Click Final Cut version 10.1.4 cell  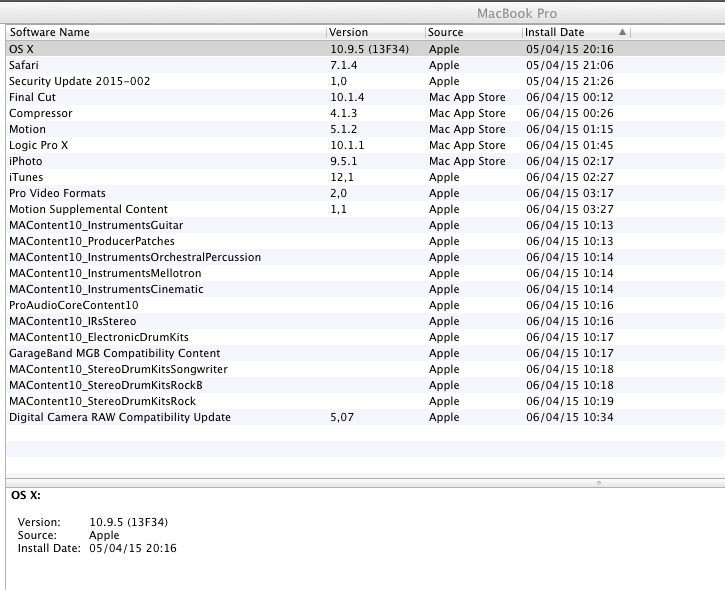click(x=347, y=97)
